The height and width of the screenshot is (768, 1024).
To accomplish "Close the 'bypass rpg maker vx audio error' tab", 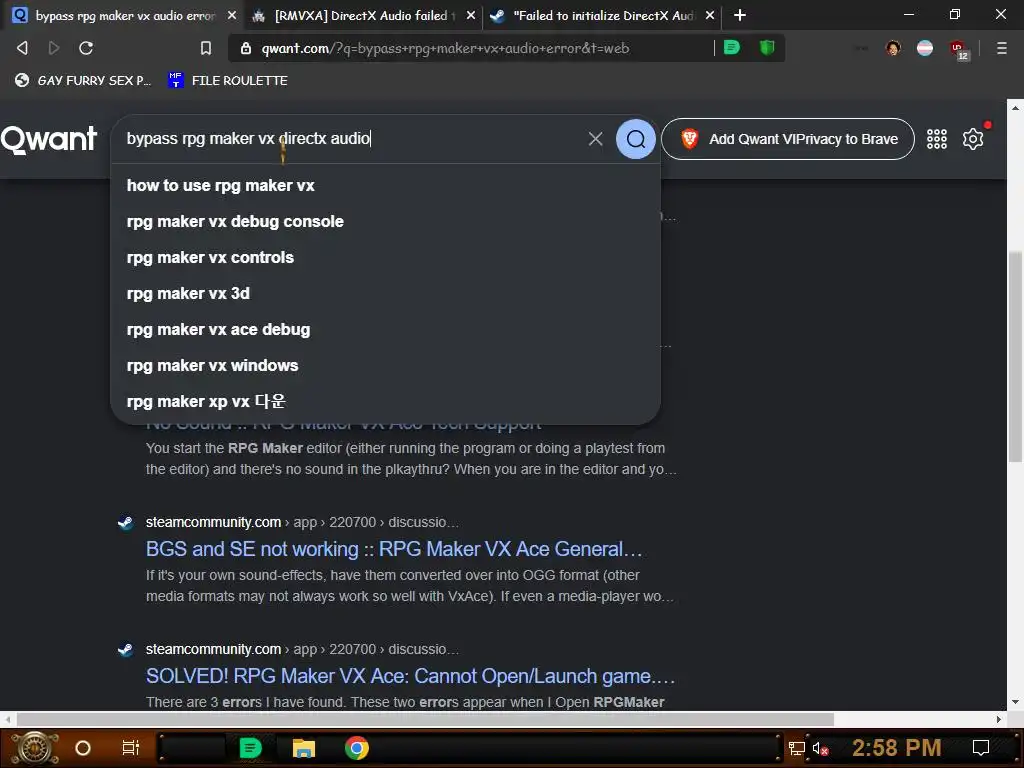I will (232, 15).
